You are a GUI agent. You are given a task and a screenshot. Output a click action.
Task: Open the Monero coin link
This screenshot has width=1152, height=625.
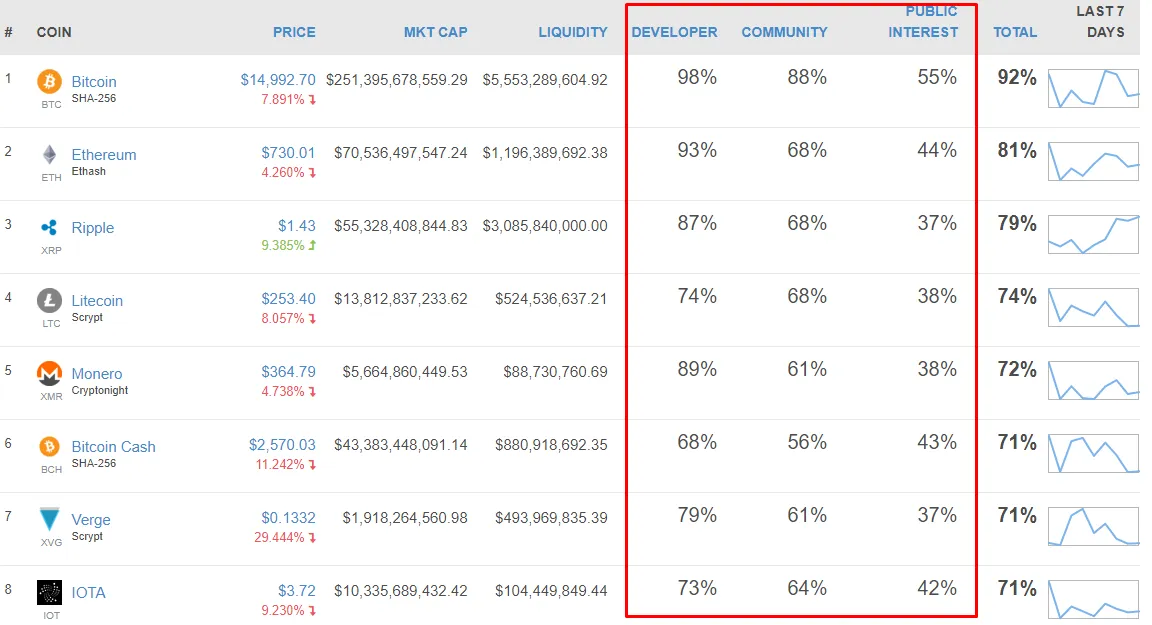97,374
